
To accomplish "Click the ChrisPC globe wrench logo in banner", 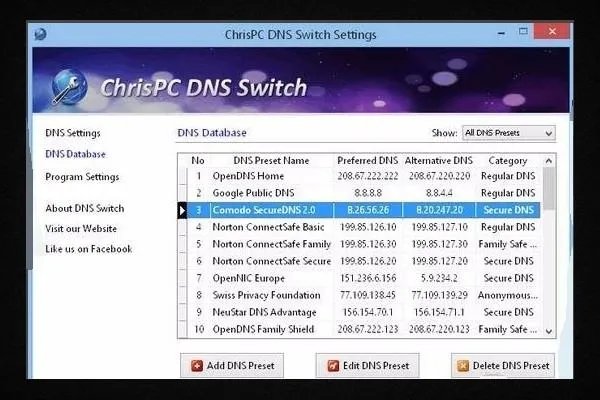I will (x=69, y=87).
